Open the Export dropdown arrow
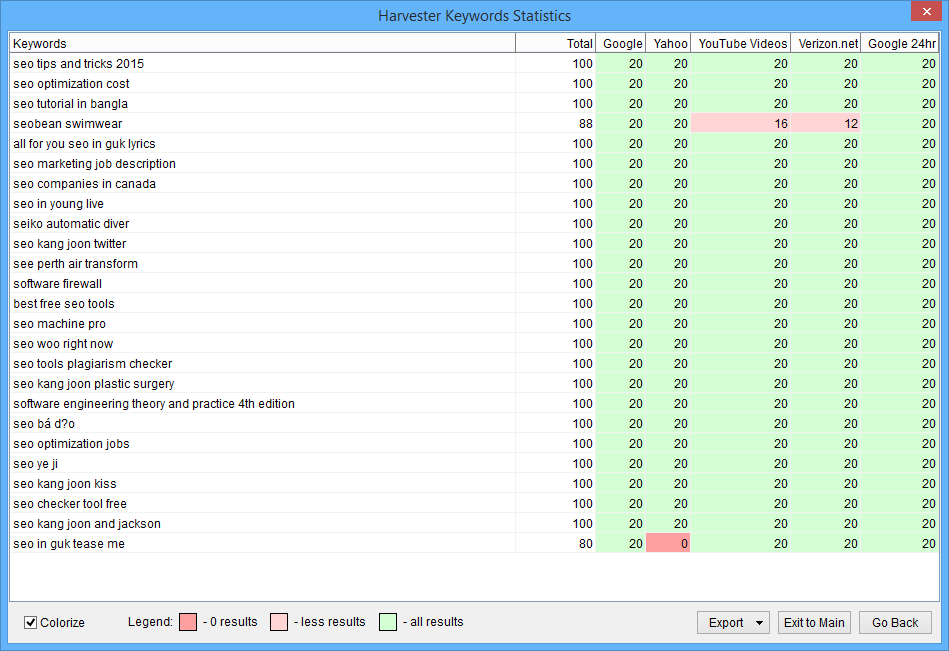This screenshot has width=949, height=651. pyautogui.click(x=759, y=623)
